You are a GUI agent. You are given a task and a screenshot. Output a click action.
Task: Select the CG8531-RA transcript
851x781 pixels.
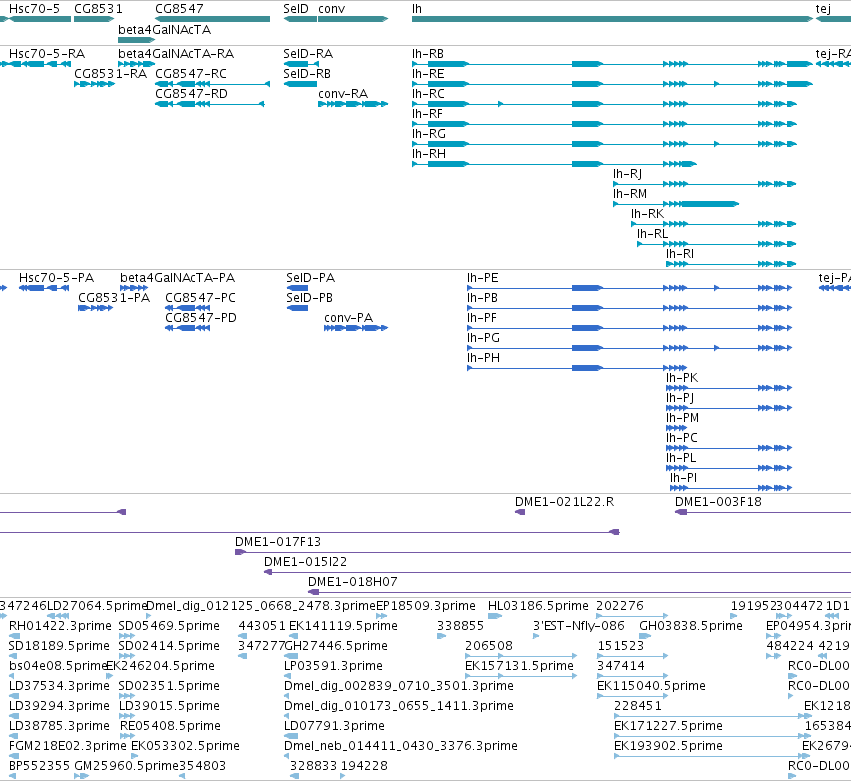(x=94, y=84)
